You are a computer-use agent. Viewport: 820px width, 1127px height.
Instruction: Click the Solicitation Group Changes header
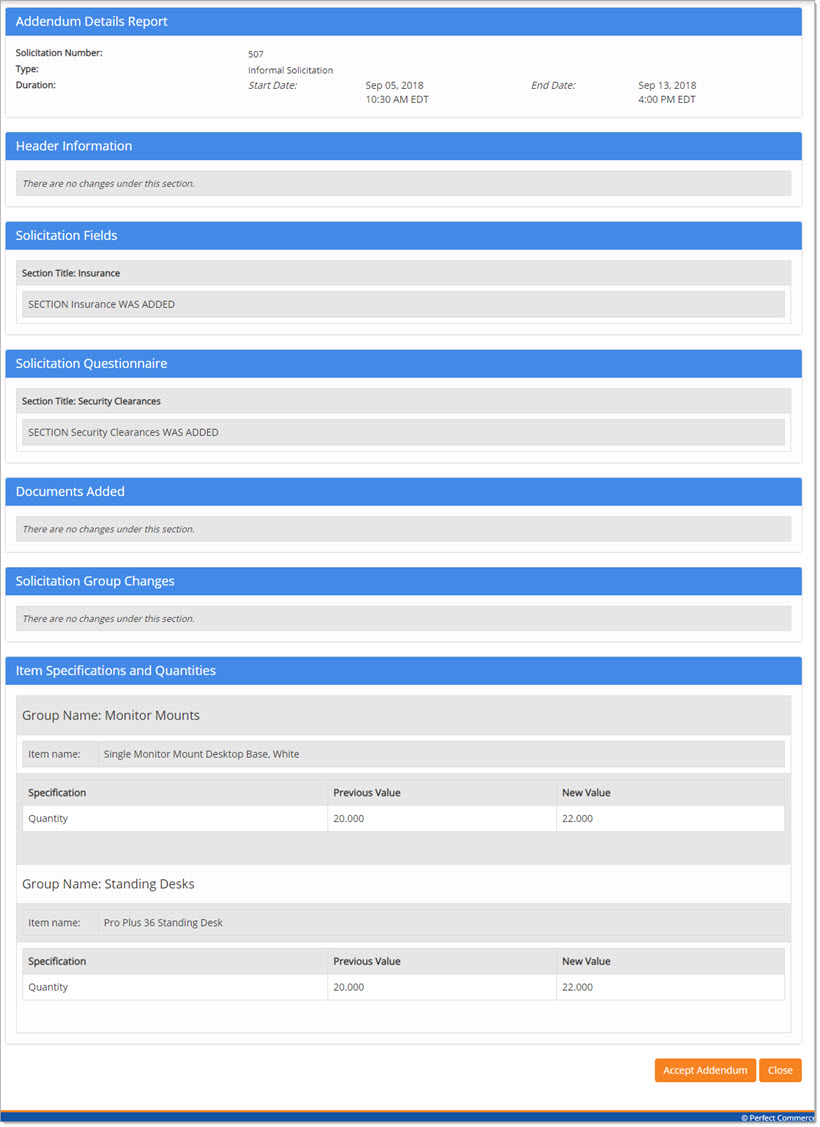click(403, 581)
